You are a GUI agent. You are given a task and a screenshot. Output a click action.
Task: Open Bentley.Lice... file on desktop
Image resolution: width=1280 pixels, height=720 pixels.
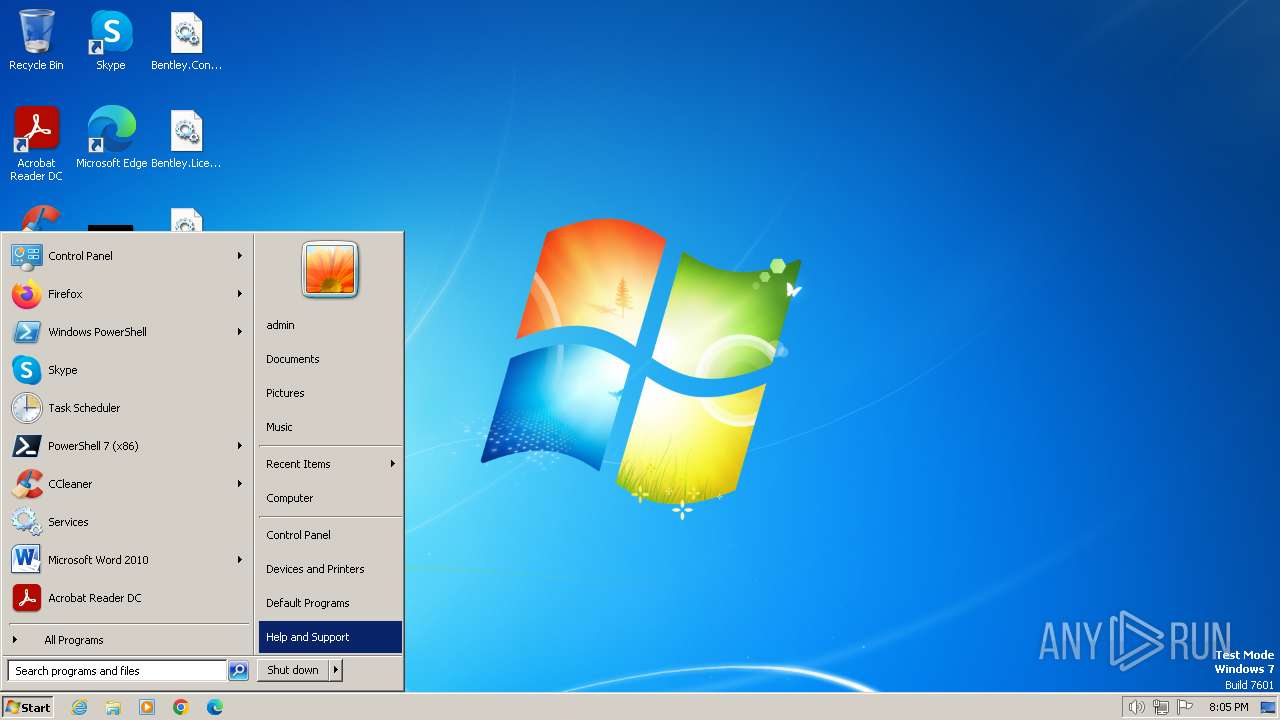click(186, 138)
